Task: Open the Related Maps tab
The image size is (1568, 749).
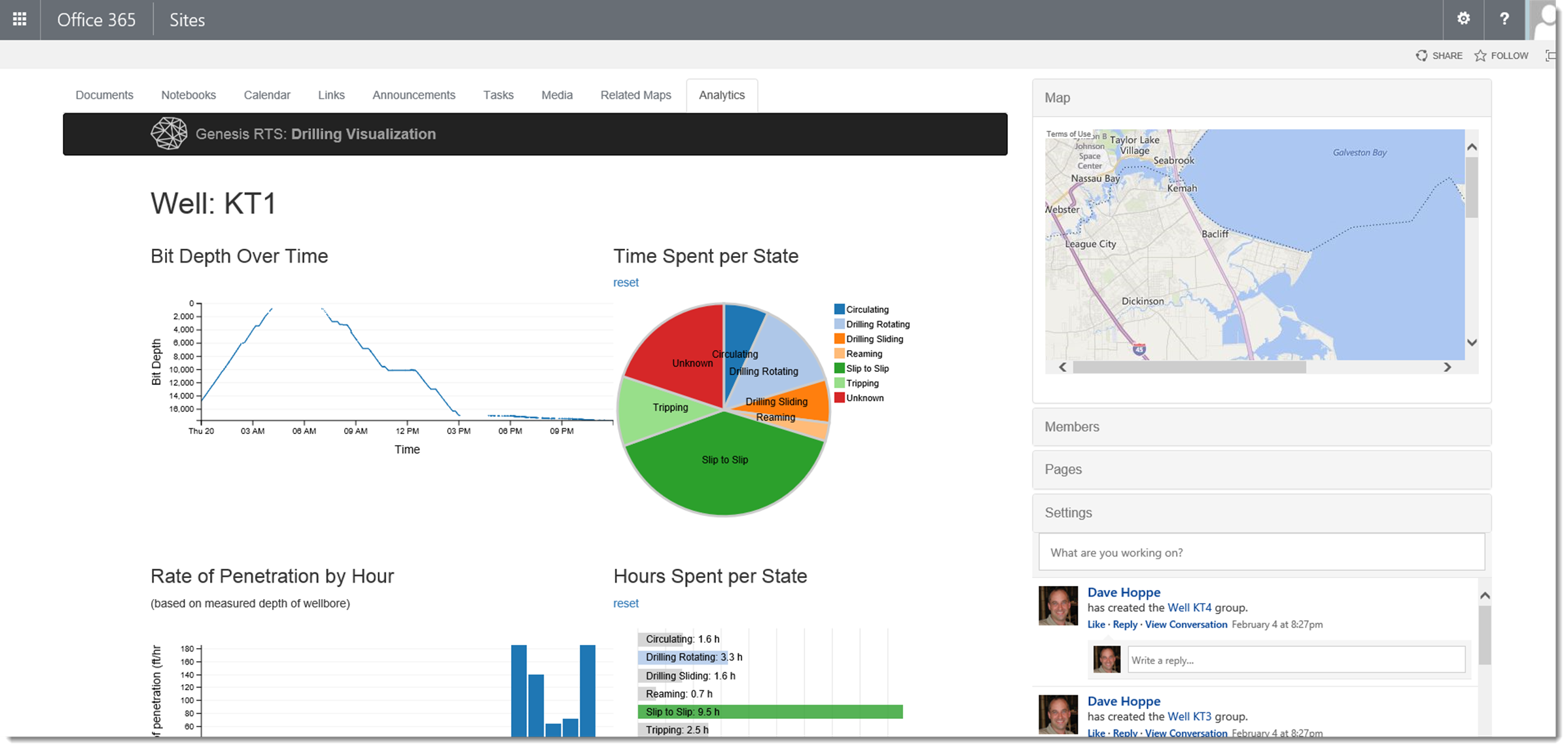Action: pos(635,96)
